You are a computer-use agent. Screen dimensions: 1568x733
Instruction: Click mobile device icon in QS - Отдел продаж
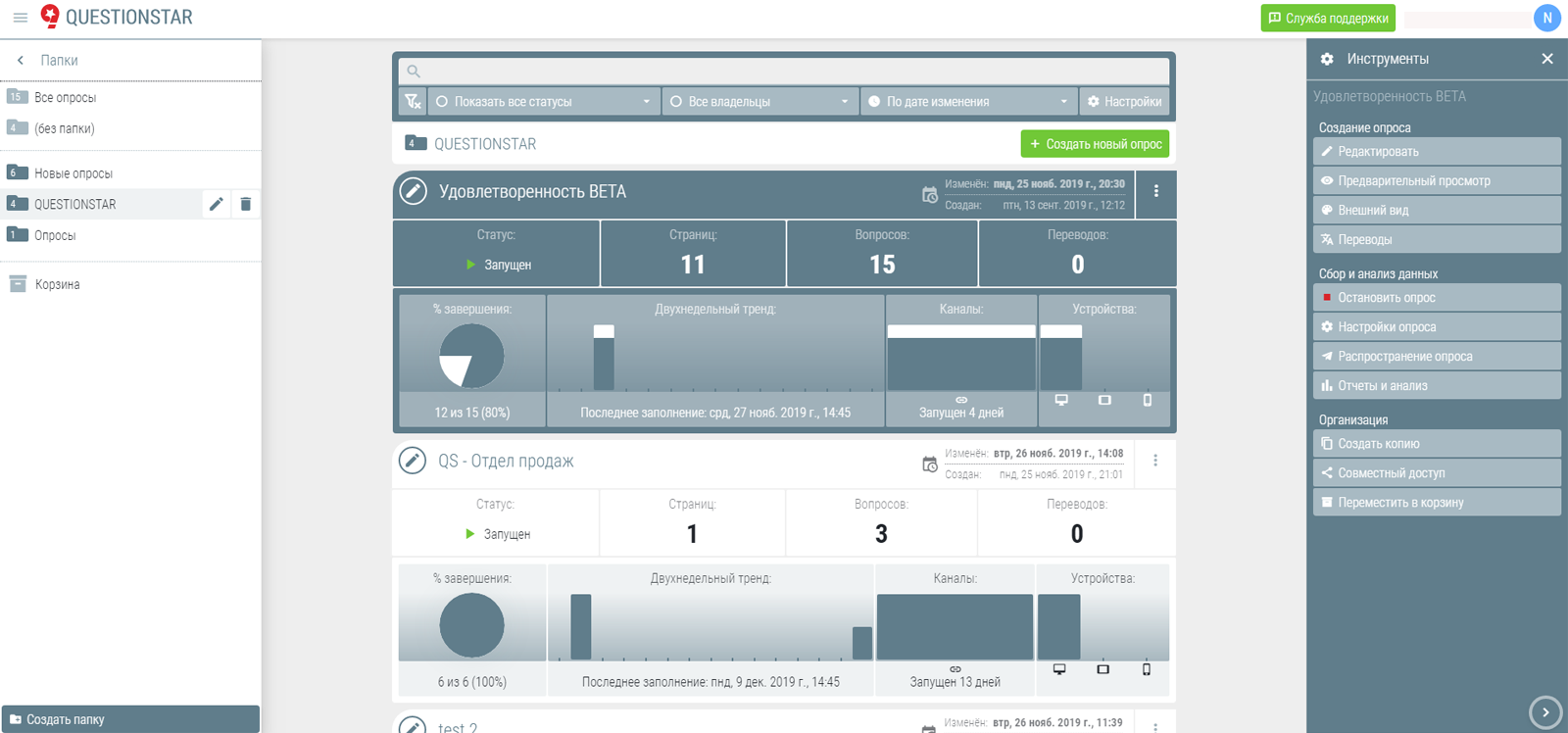pyautogui.click(x=1147, y=669)
